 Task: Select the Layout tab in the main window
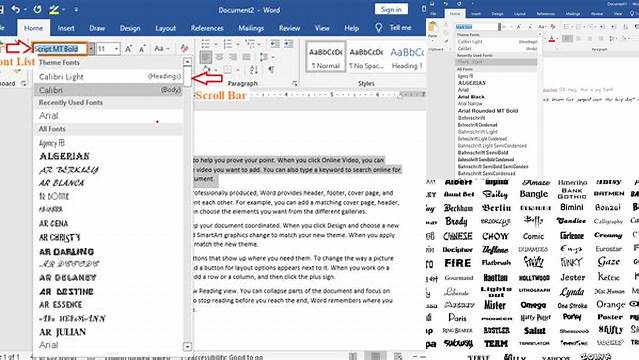tap(165, 28)
